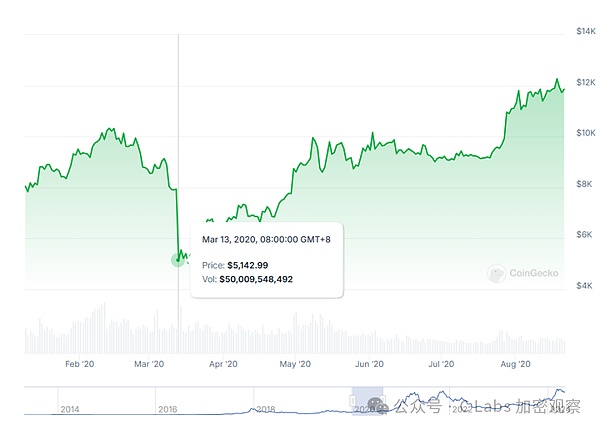Click the Jul '20 x-axis label

pyautogui.click(x=442, y=366)
